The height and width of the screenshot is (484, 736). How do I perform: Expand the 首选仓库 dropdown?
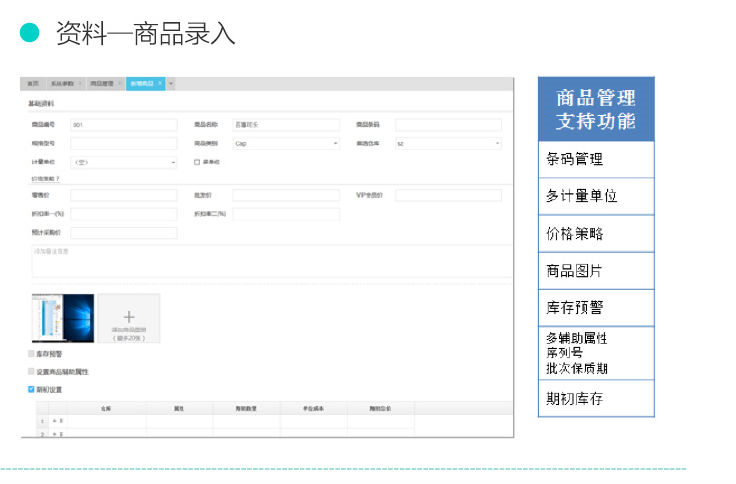[447, 143]
